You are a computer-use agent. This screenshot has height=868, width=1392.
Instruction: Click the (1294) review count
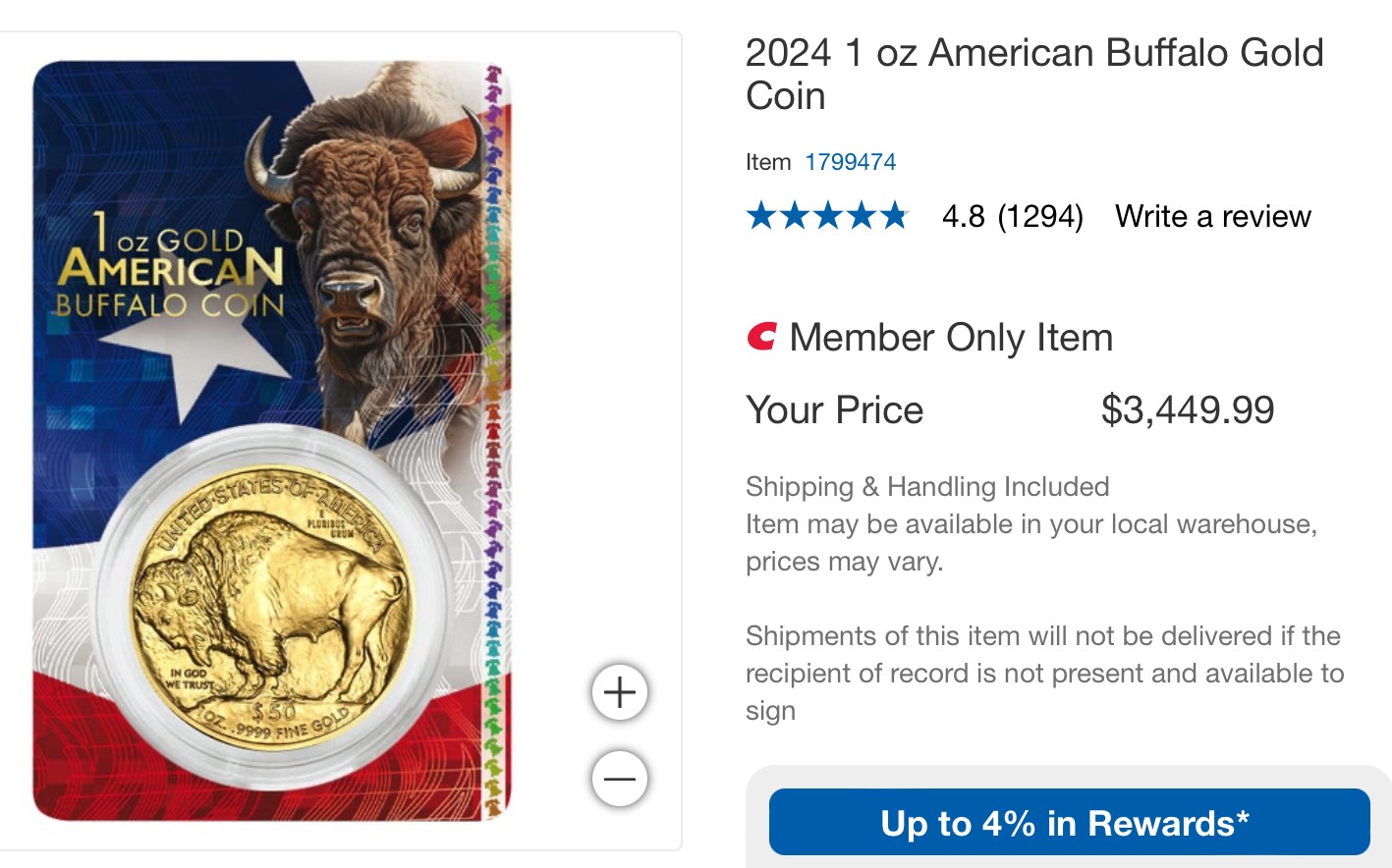[x=1039, y=216]
